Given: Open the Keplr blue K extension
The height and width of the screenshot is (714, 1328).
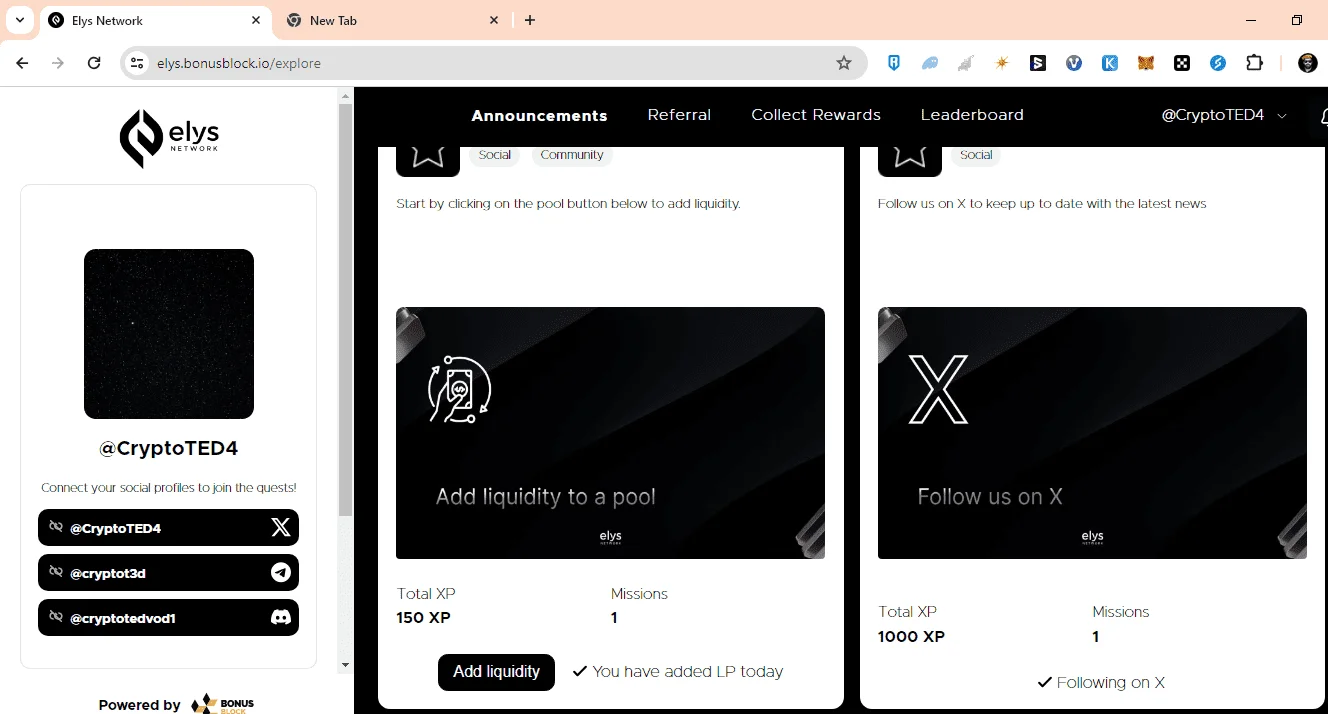Looking at the screenshot, I should click(1110, 63).
